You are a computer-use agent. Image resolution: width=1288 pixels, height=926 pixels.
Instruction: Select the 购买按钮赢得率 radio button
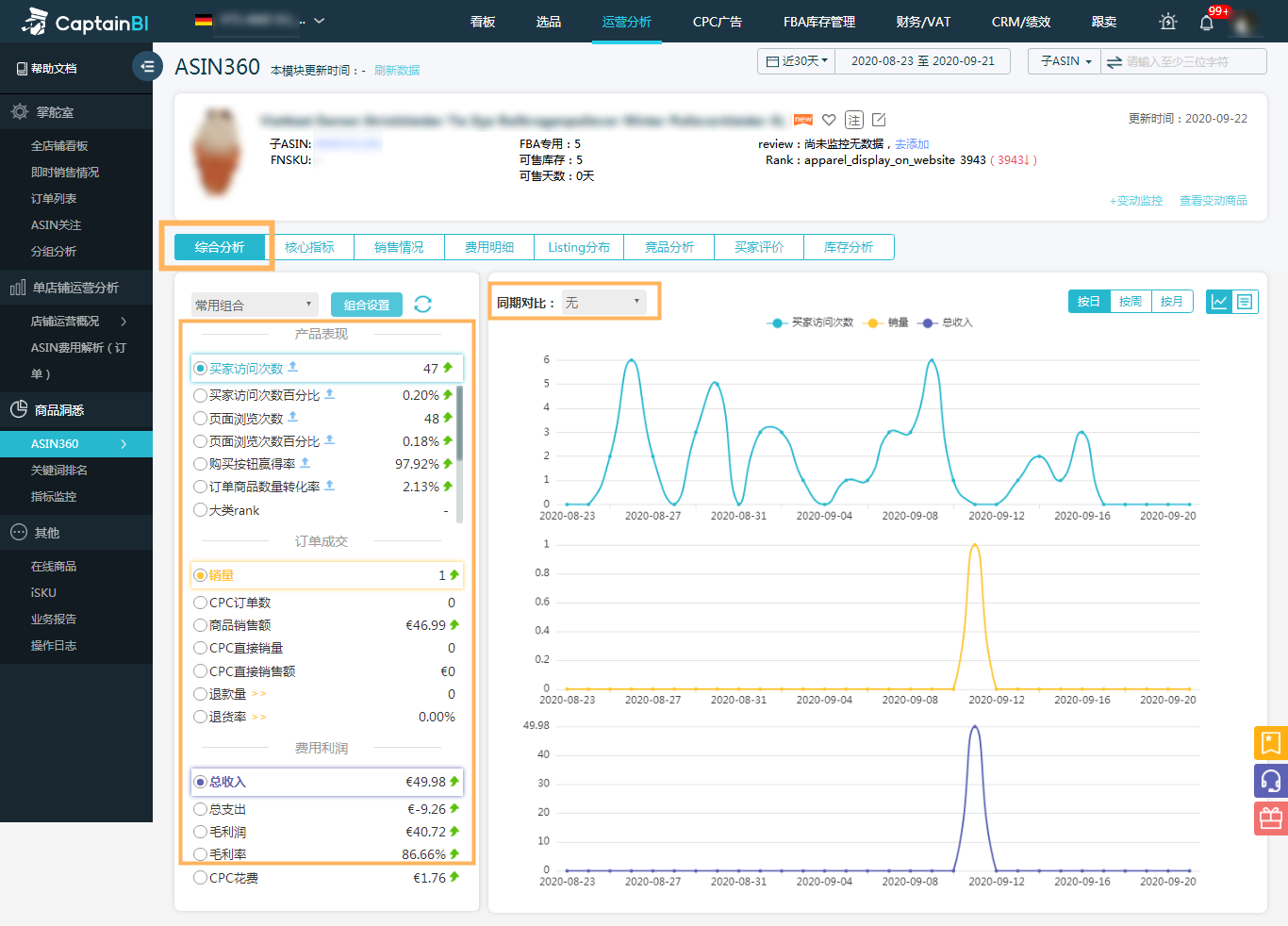point(200,464)
